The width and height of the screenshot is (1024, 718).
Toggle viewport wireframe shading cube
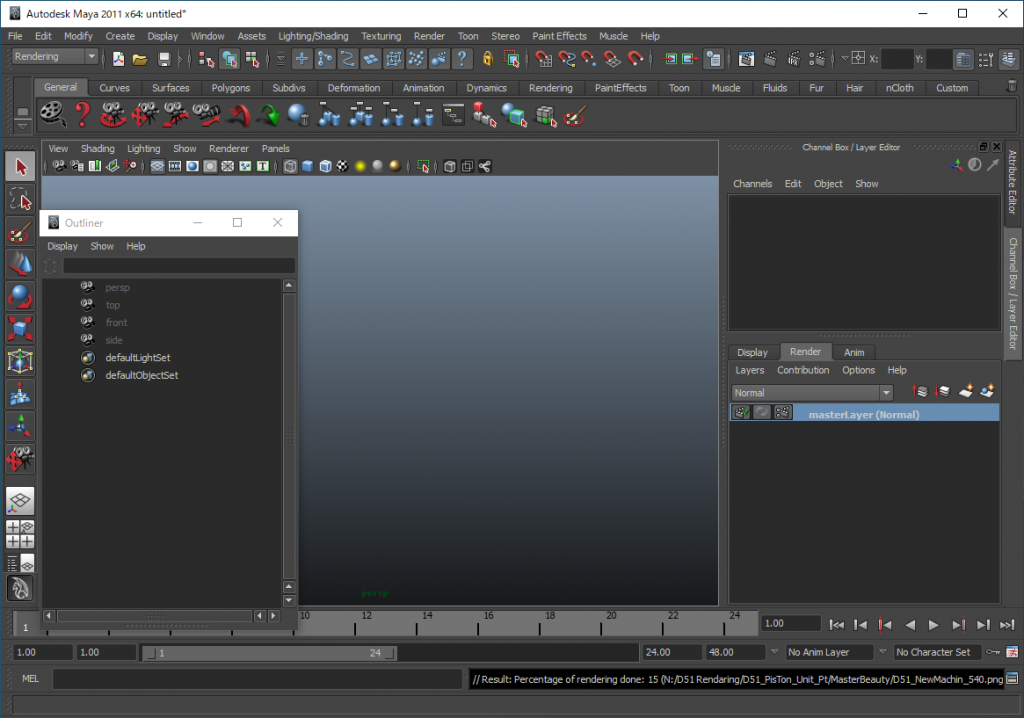(290, 166)
